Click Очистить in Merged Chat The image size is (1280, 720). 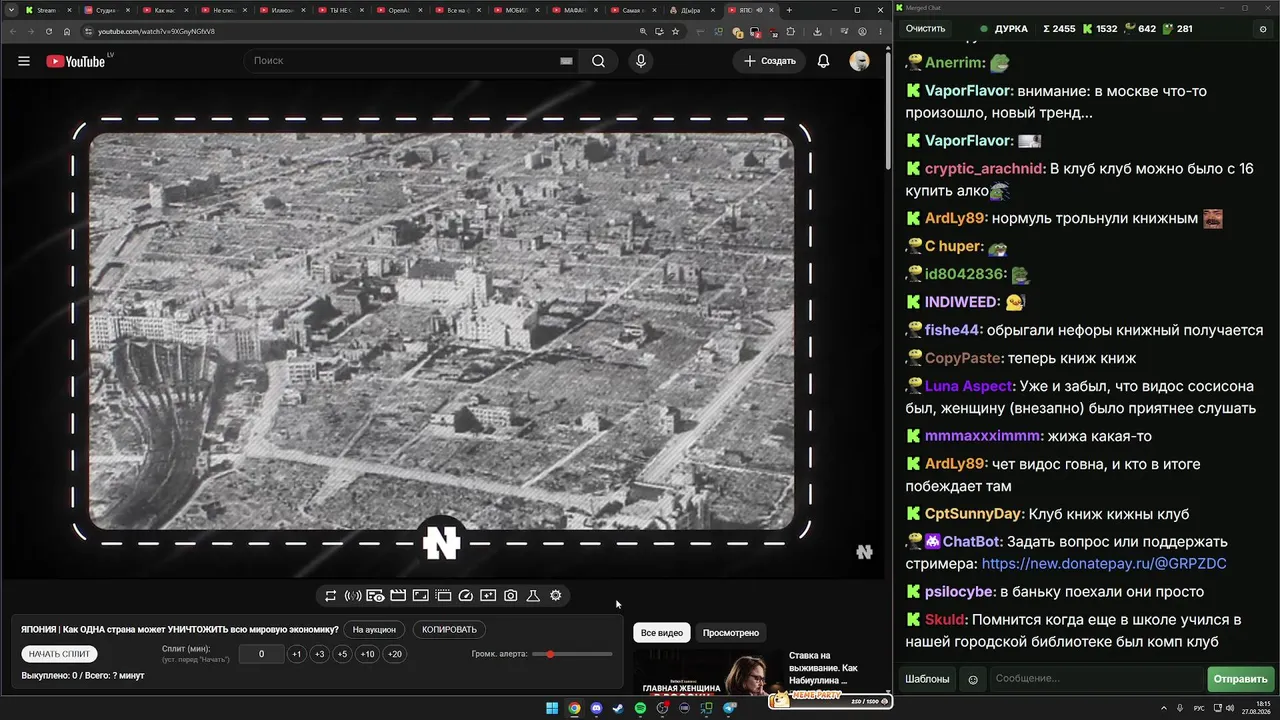(925, 29)
